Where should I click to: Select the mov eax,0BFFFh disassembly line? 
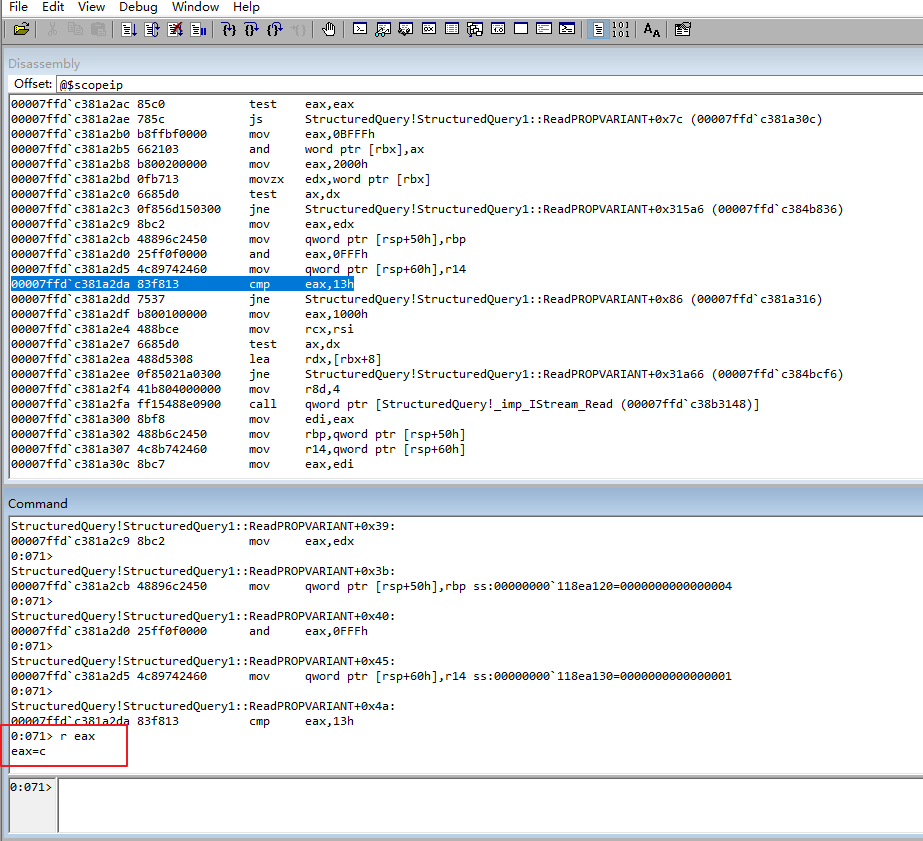(192, 134)
